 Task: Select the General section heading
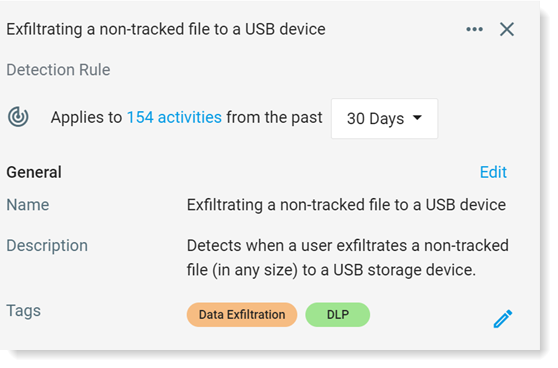click(x=34, y=172)
